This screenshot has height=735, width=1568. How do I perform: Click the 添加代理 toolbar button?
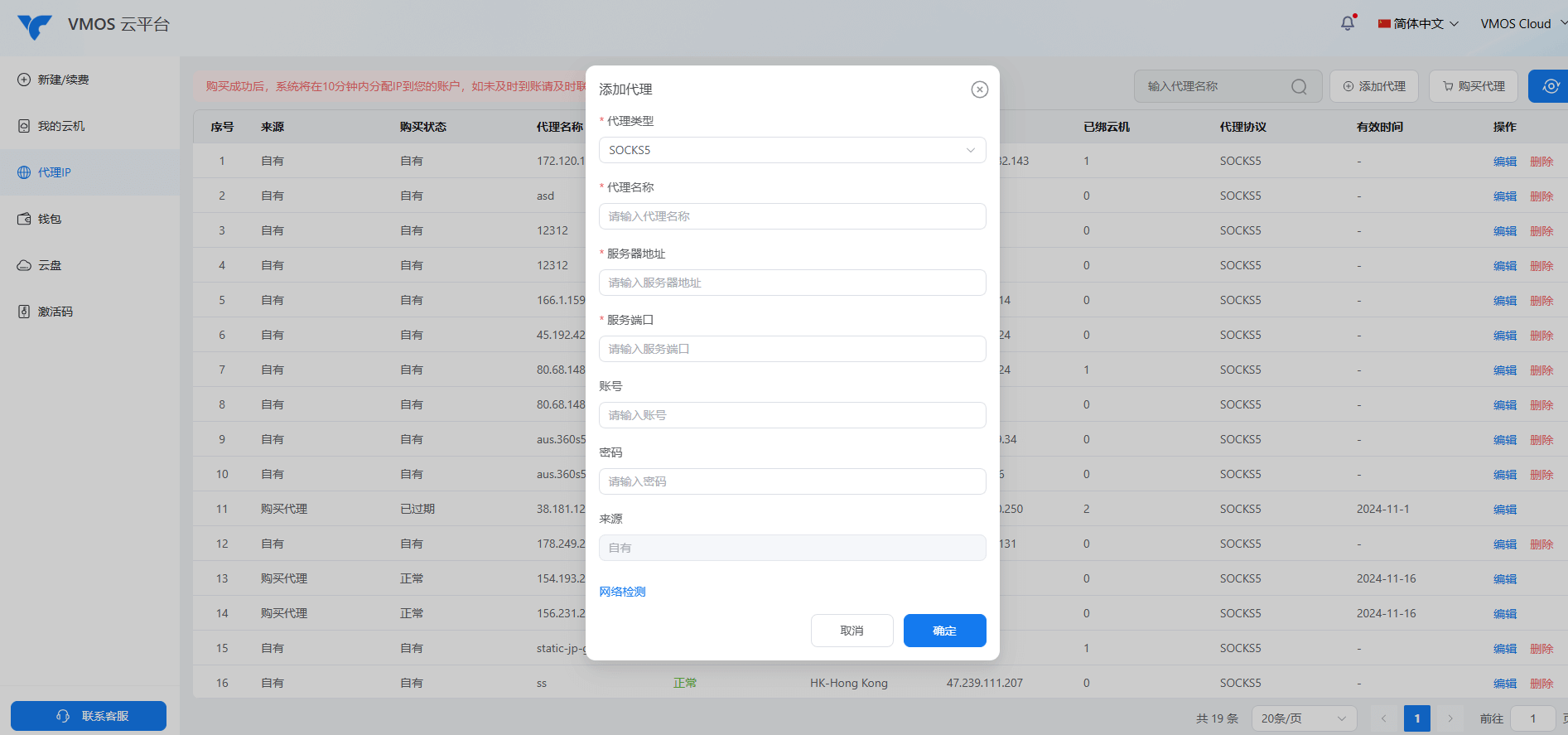[1374, 86]
